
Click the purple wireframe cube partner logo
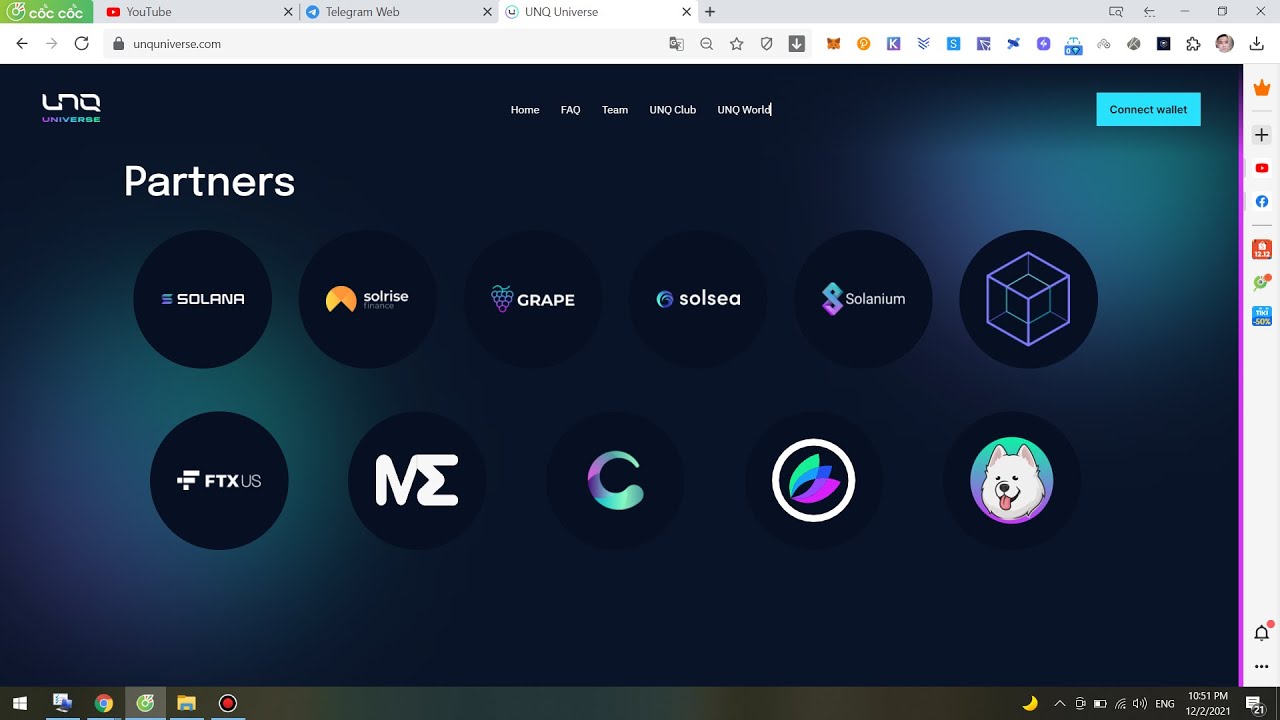click(x=1028, y=299)
